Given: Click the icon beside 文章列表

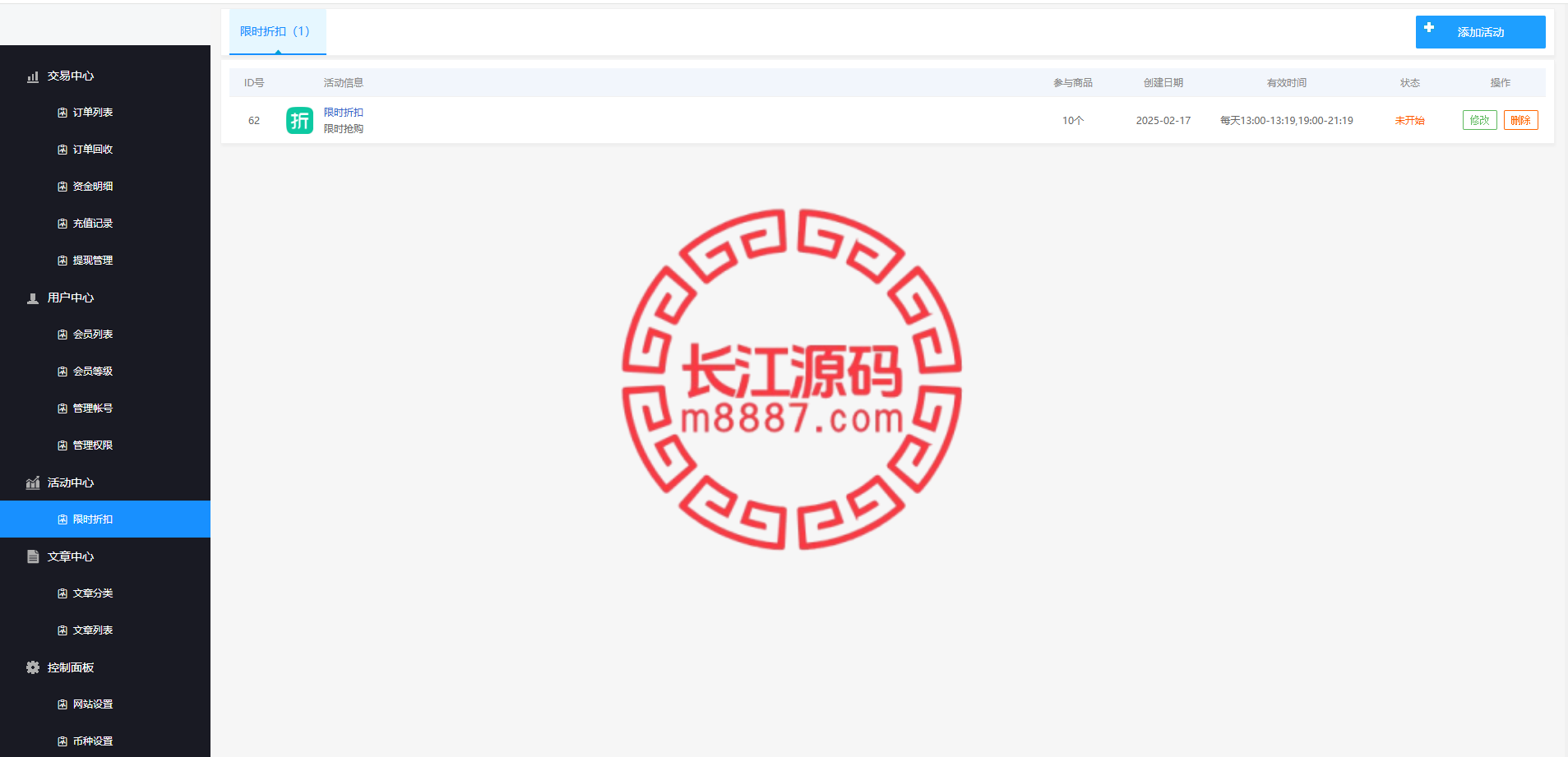Looking at the screenshot, I should 62,630.
